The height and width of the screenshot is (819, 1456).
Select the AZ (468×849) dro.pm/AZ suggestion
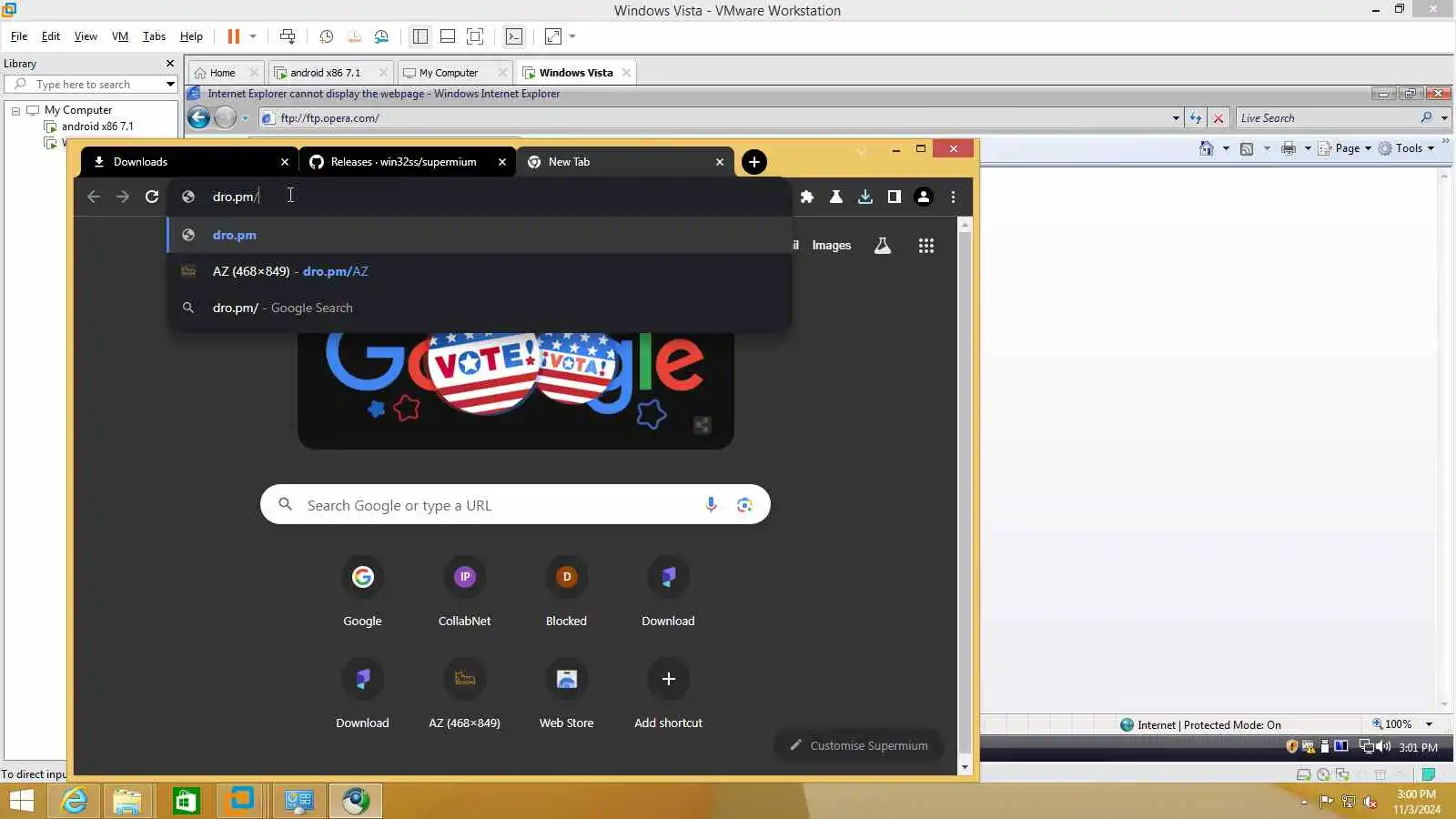[x=479, y=271]
